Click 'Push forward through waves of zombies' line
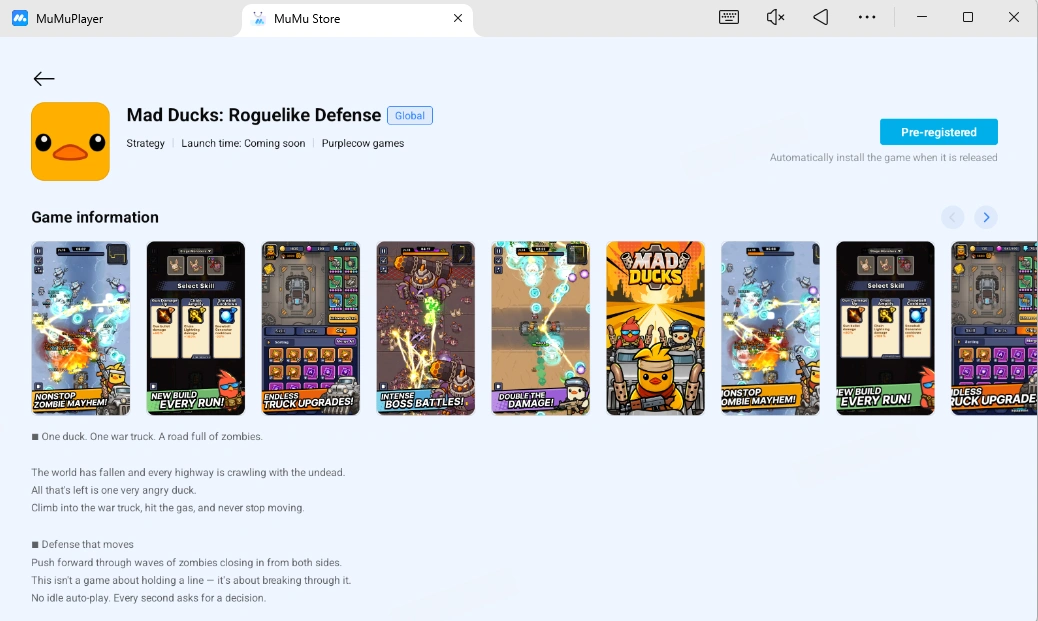Viewport: 1038px width, 621px height. [187, 562]
